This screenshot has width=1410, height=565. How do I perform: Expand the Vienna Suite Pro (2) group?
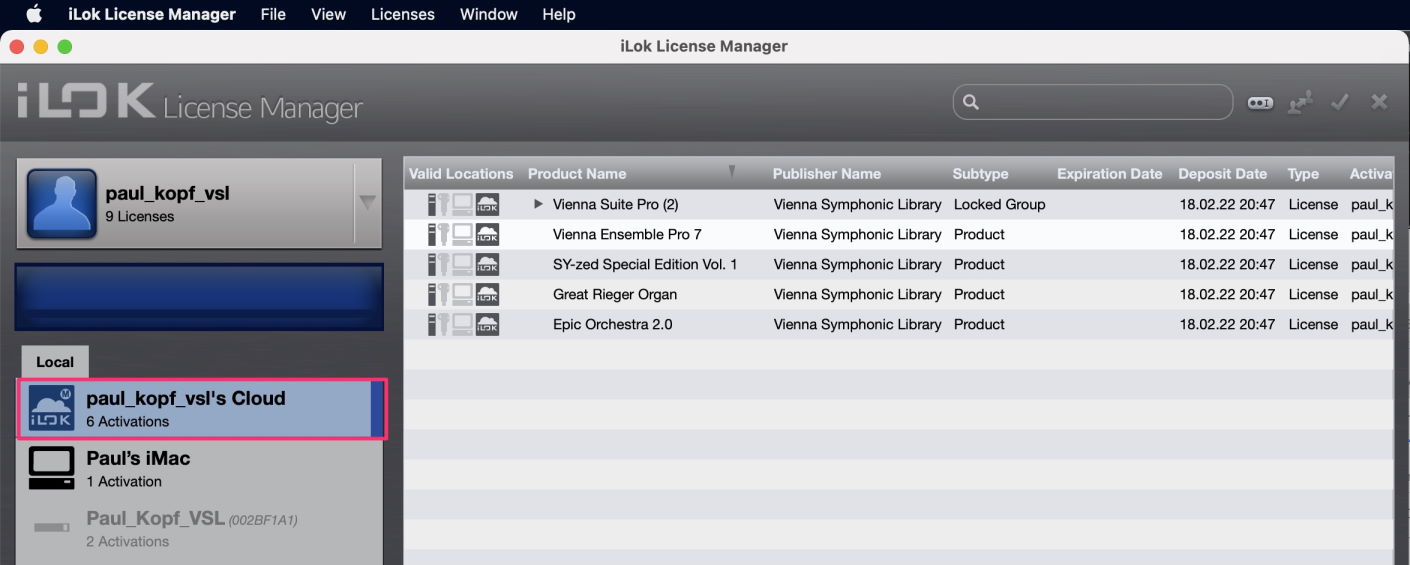click(x=538, y=204)
